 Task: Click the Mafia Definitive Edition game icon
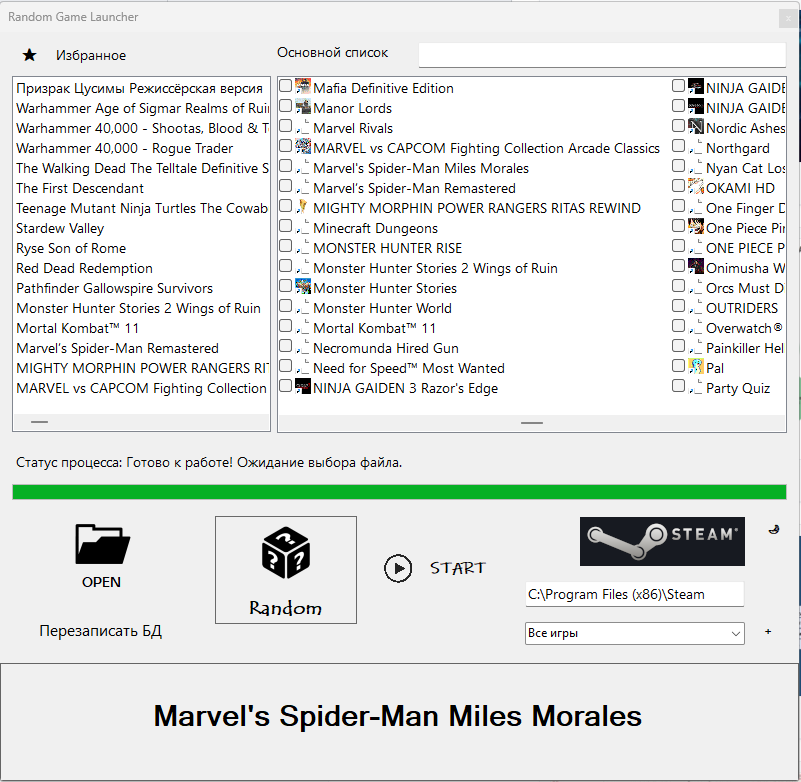pyautogui.click(x=303, y=86)
